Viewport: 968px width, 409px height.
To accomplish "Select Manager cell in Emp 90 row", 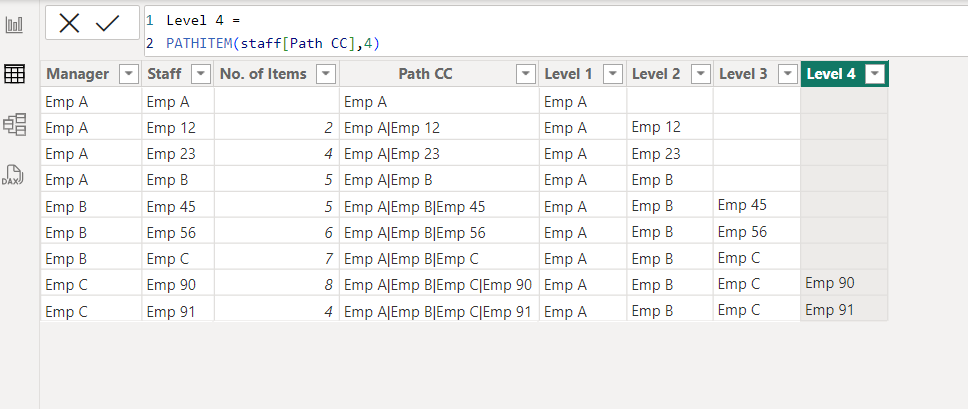I will (x=91, y=284).
